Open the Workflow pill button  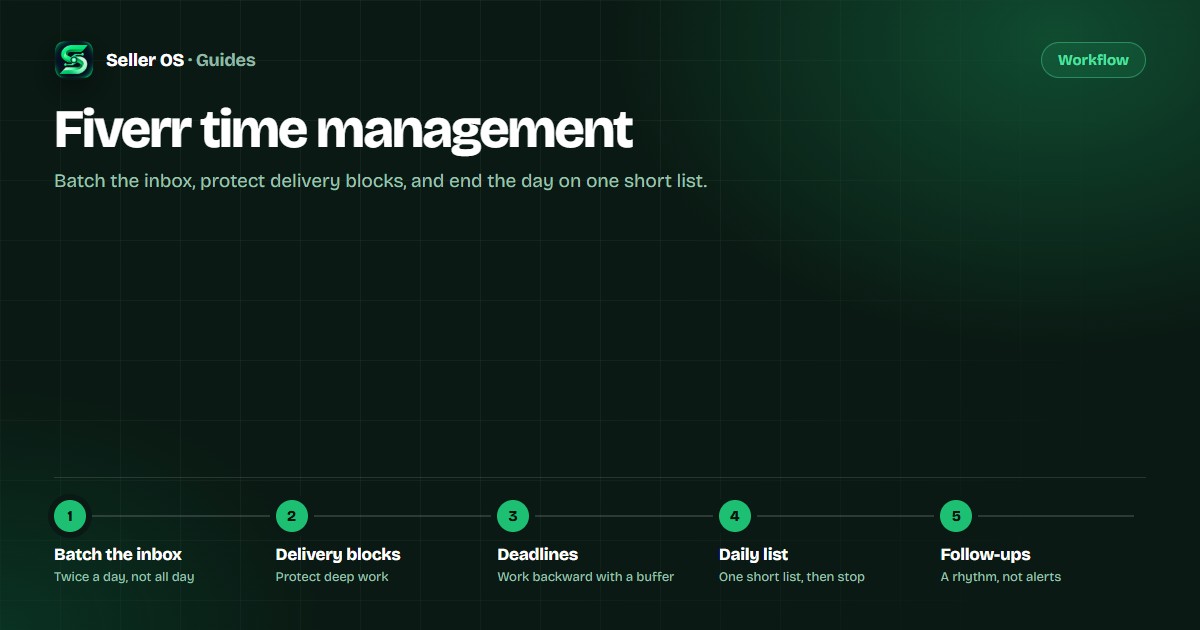click(1093, 60)
